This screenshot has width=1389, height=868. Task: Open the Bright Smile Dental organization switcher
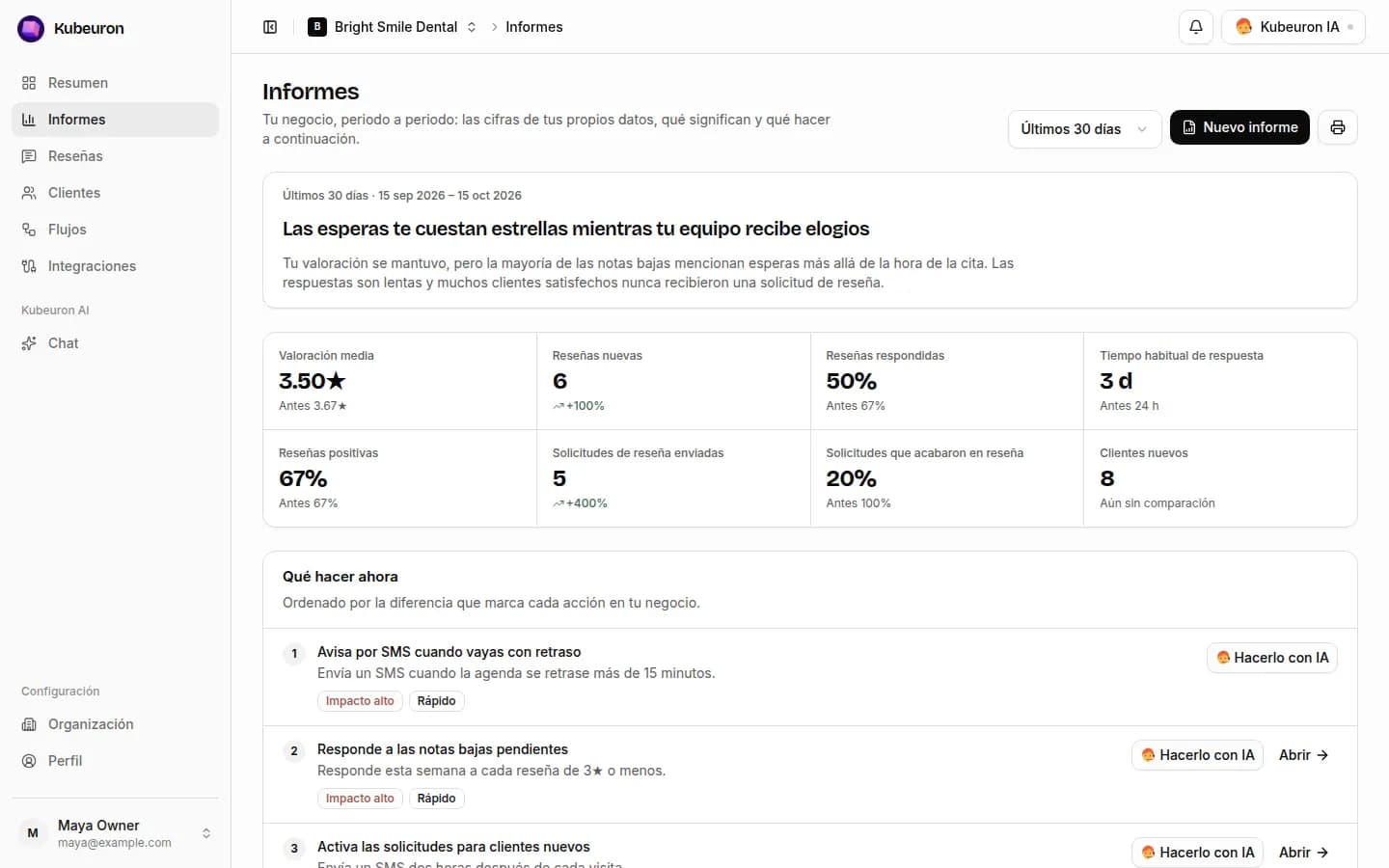click(x=392, y=27)
